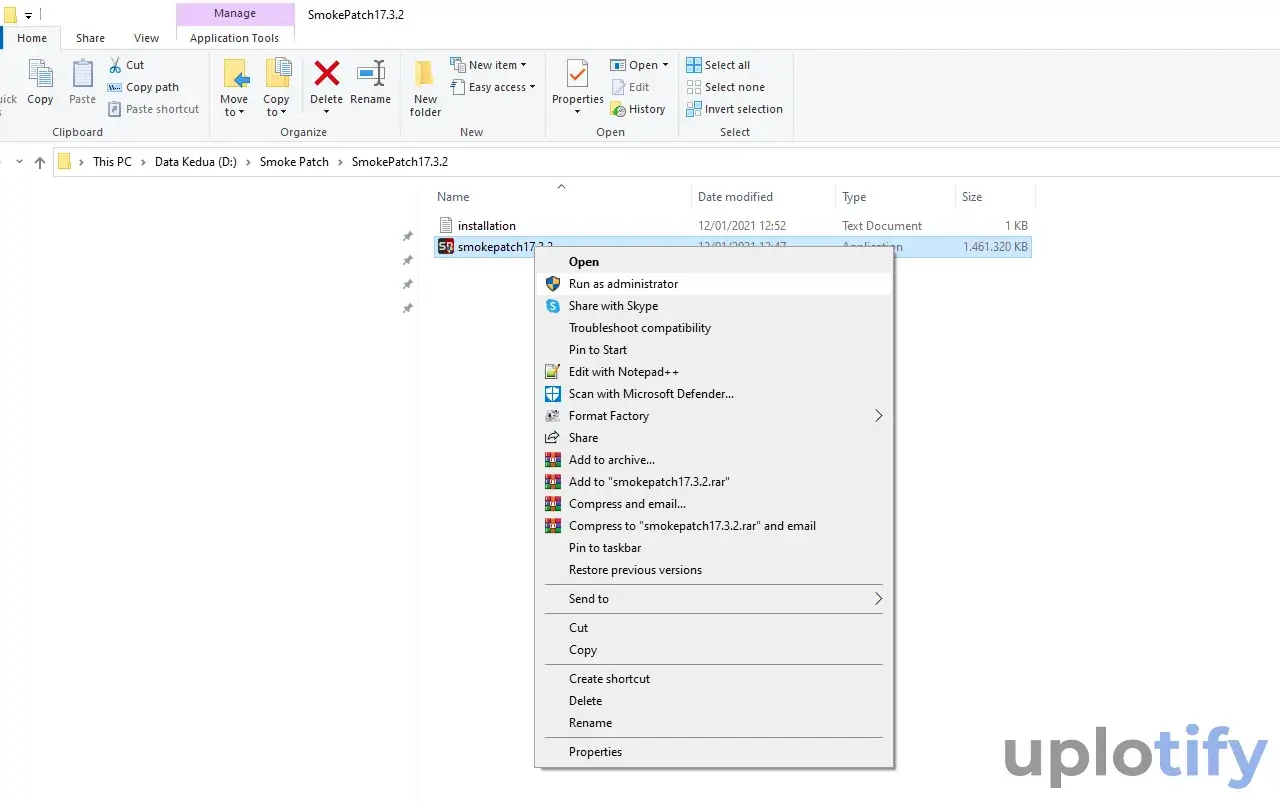
Task: Click This PC in address breadcrumb
Action: [112, 162]
